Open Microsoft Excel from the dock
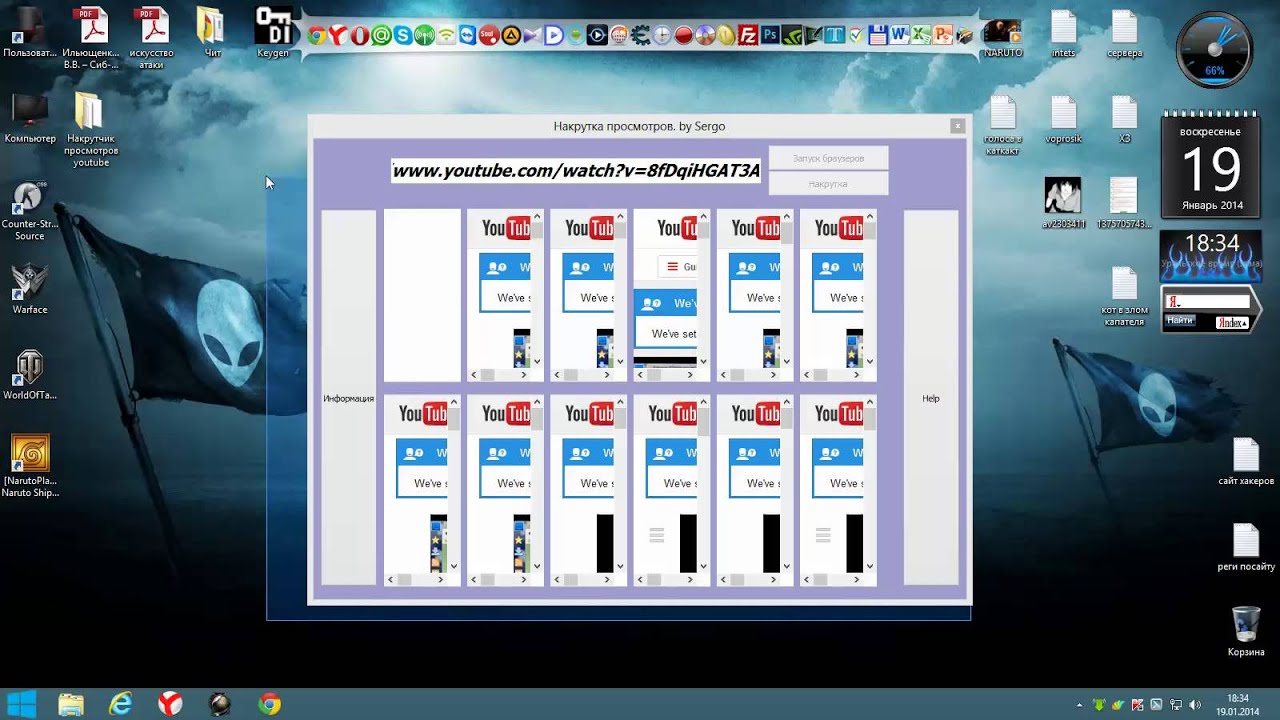This screenshot has height=720, width=1280. pyautogui.click(x=921, y=36)
